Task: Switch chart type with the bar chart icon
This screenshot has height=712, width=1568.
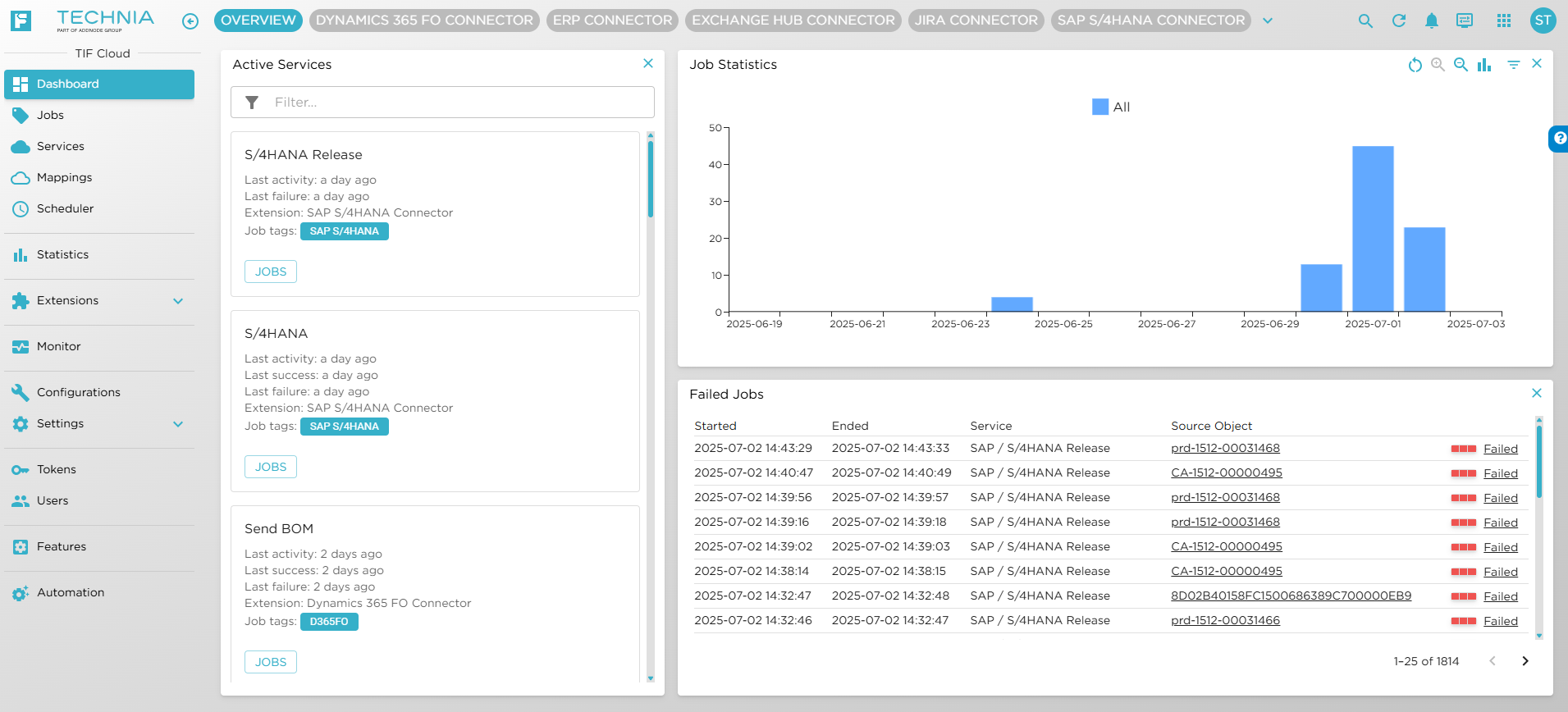Action: click(x=1484, y=65)
